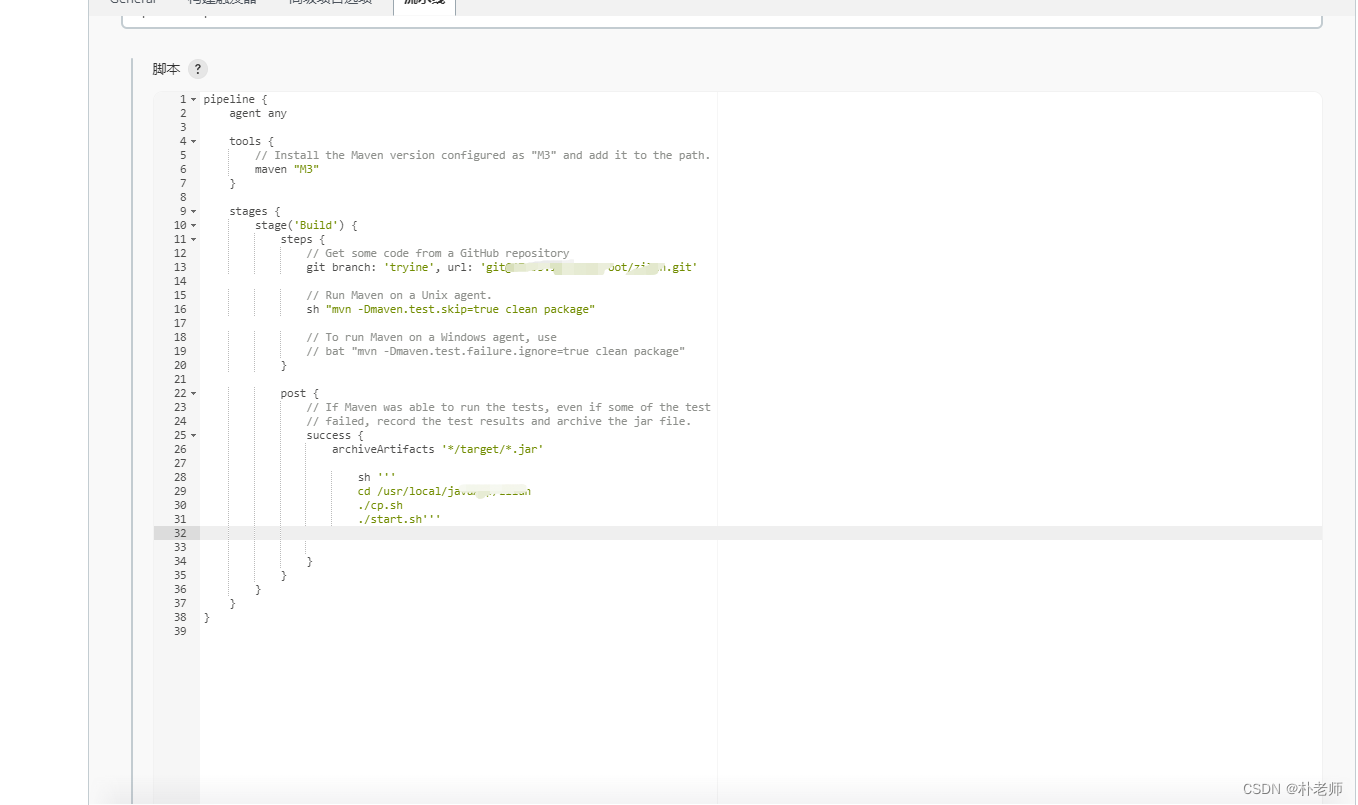The height and width of the screenshot is (805, 1358).
Task: Click the bat mvn failure.ignore comment line
Action: pos(496,351)
